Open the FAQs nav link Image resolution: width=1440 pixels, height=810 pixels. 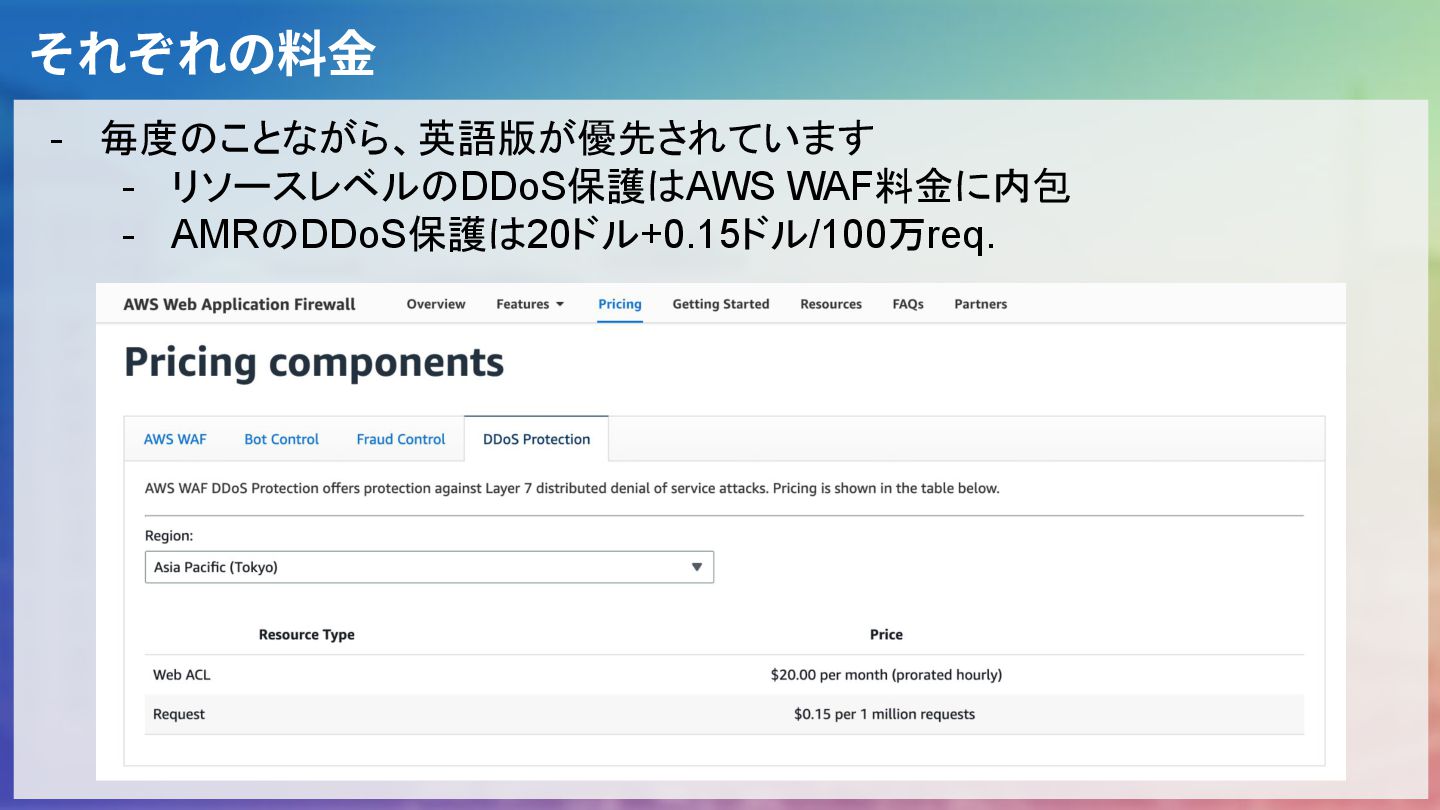[x=908, y=304]
